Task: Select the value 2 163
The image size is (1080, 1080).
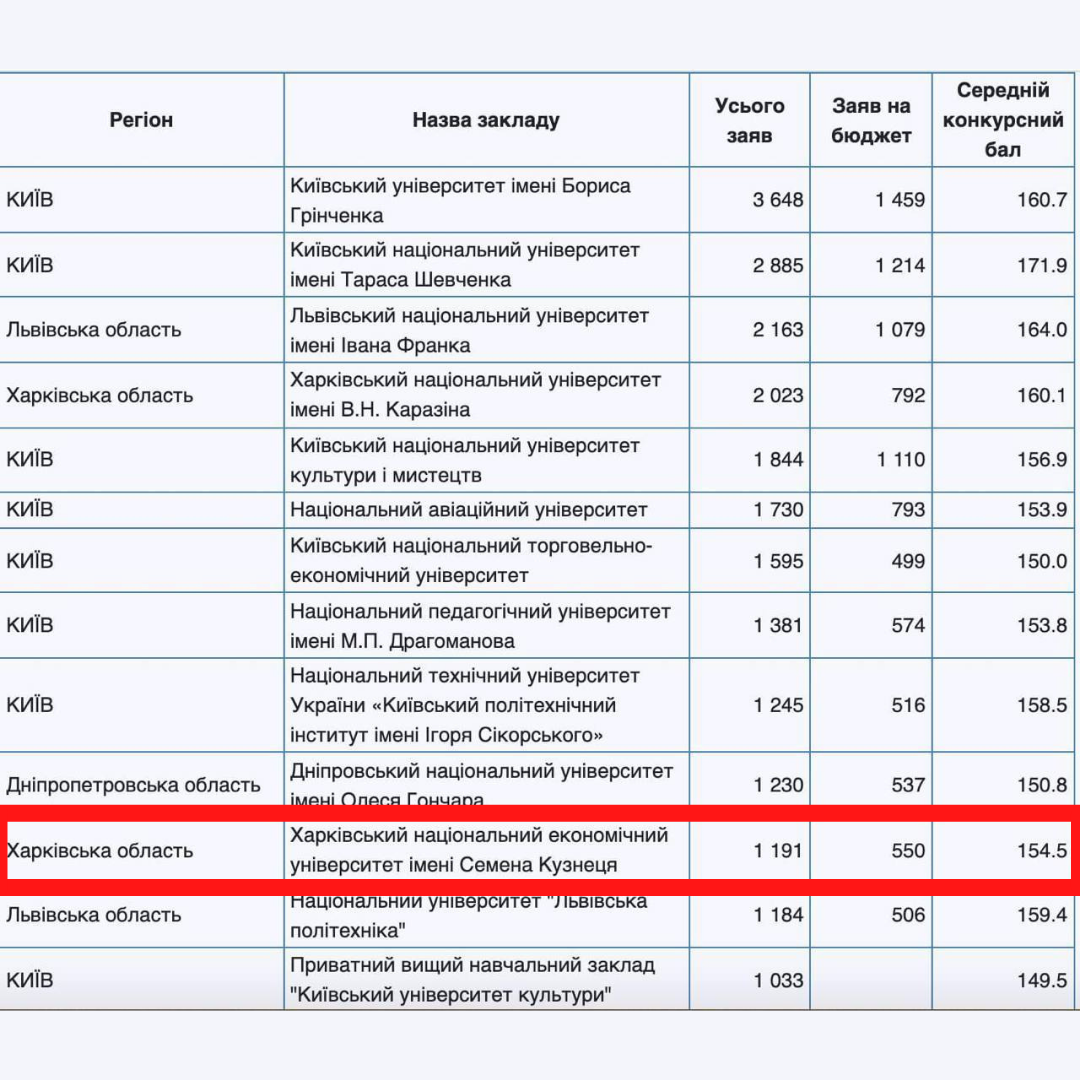Action: pos(778,329)
